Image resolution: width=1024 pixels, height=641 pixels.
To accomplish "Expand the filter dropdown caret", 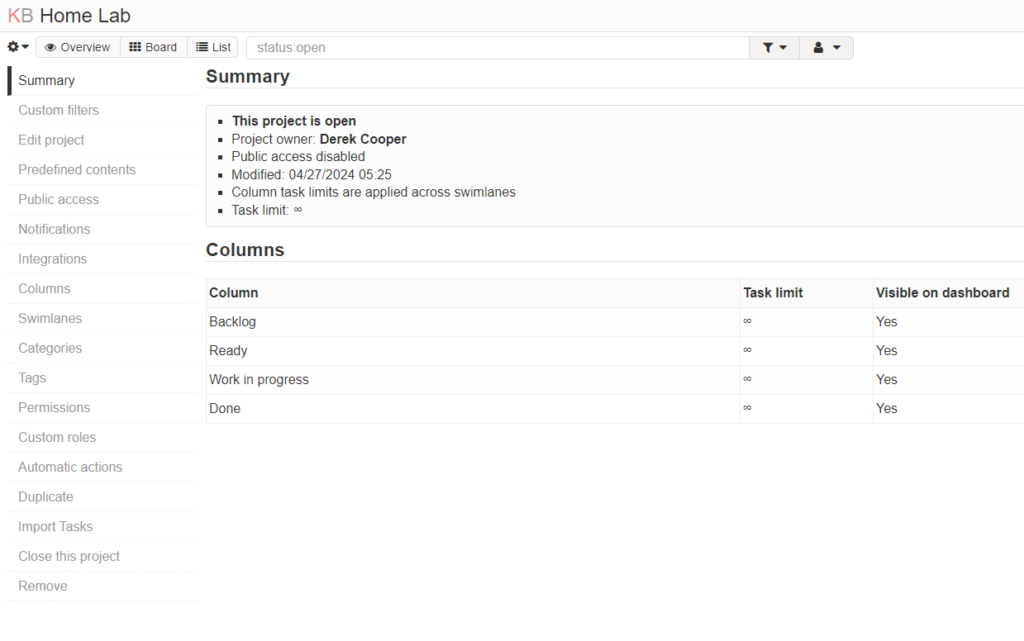I will (781, 46).
